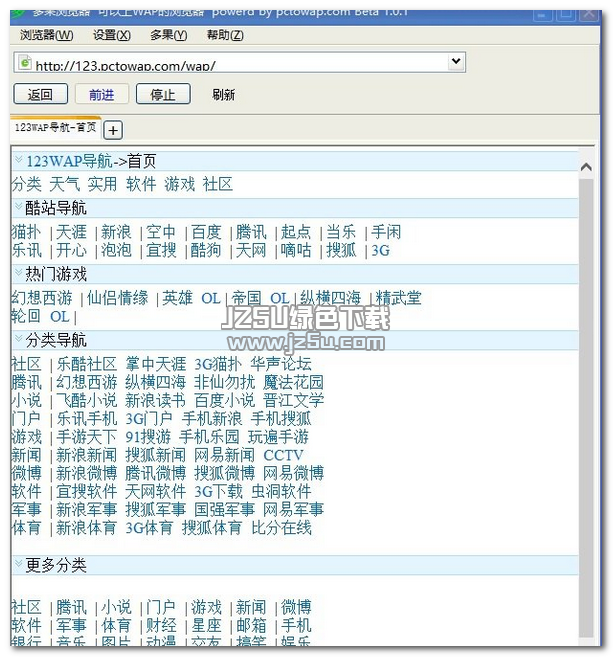
Task: Open the 游戏 top navigation link
Action: 179,184
